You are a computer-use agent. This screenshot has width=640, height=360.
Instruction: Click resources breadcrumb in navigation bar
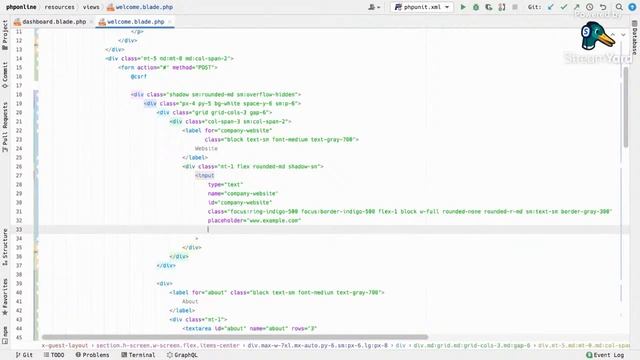tap(60, 7)
